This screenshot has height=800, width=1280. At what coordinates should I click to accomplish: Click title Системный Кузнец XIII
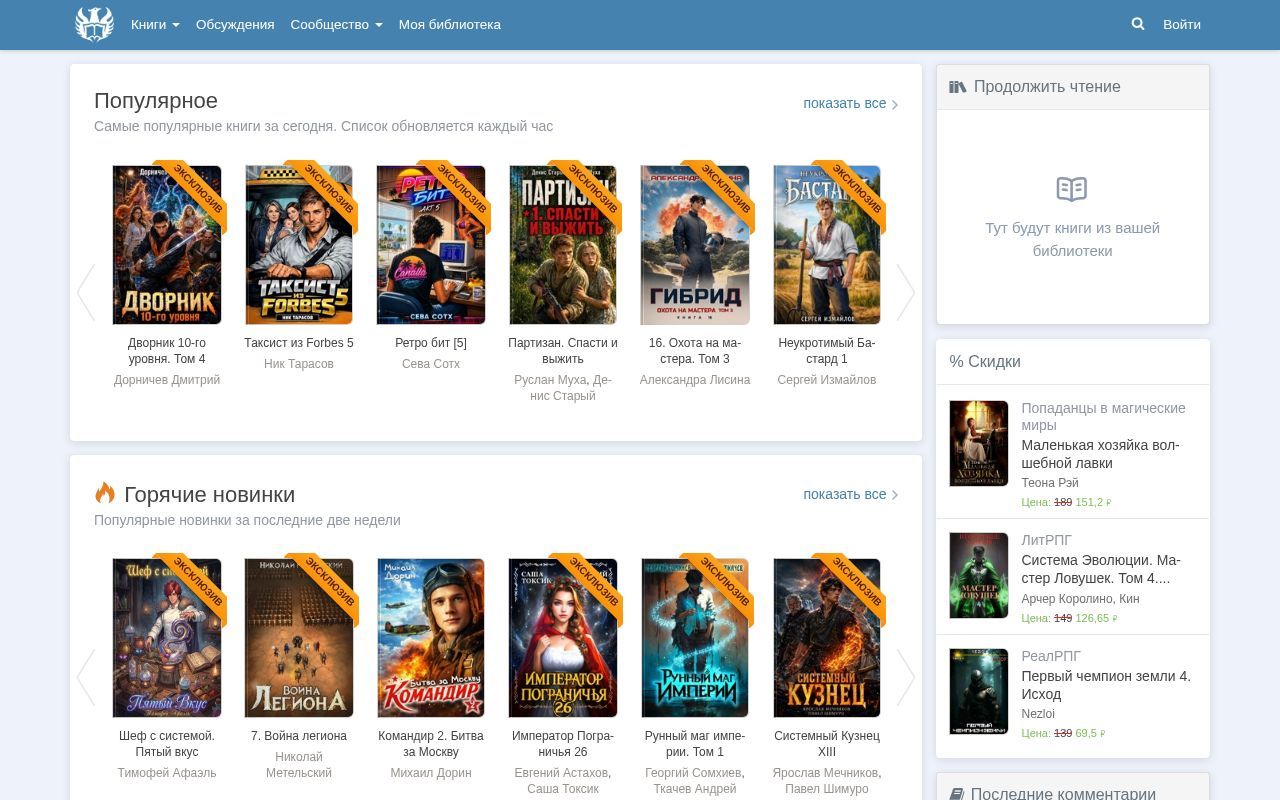[827, 744]
